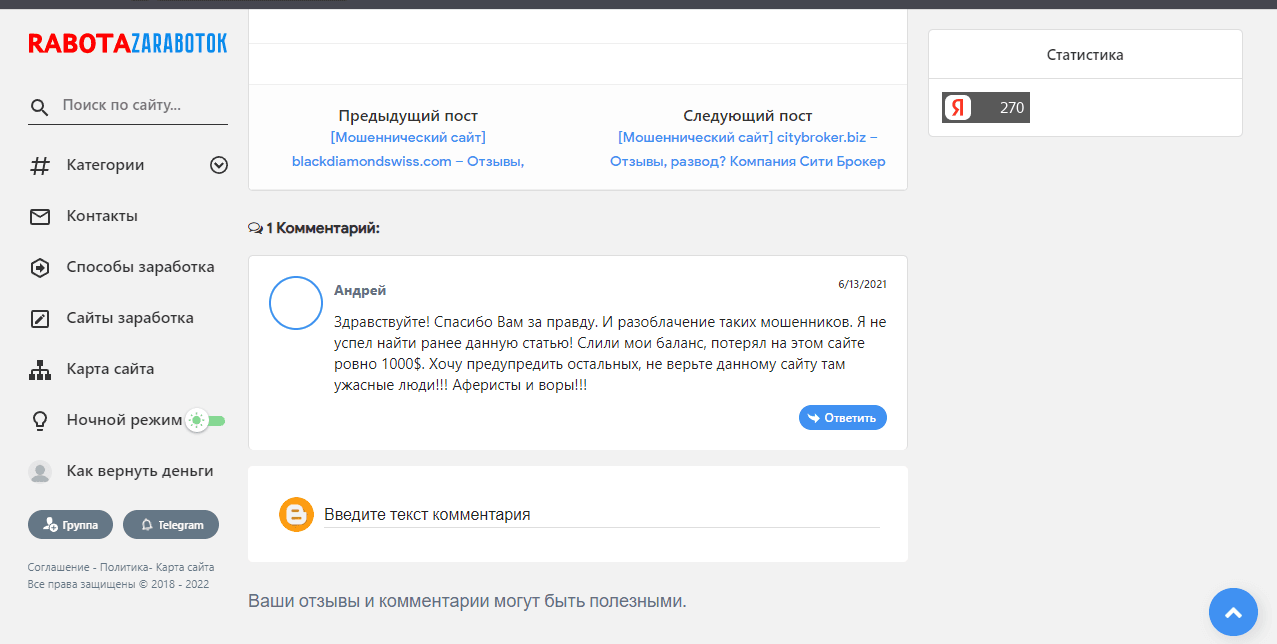
Task: Expand the Категории chevron arrow
Action: [219, 165]
